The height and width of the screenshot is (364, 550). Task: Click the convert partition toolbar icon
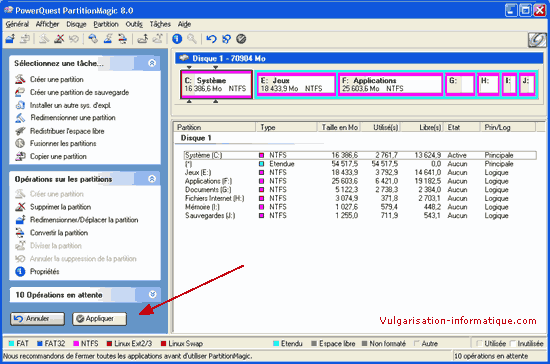click(122, 39)
